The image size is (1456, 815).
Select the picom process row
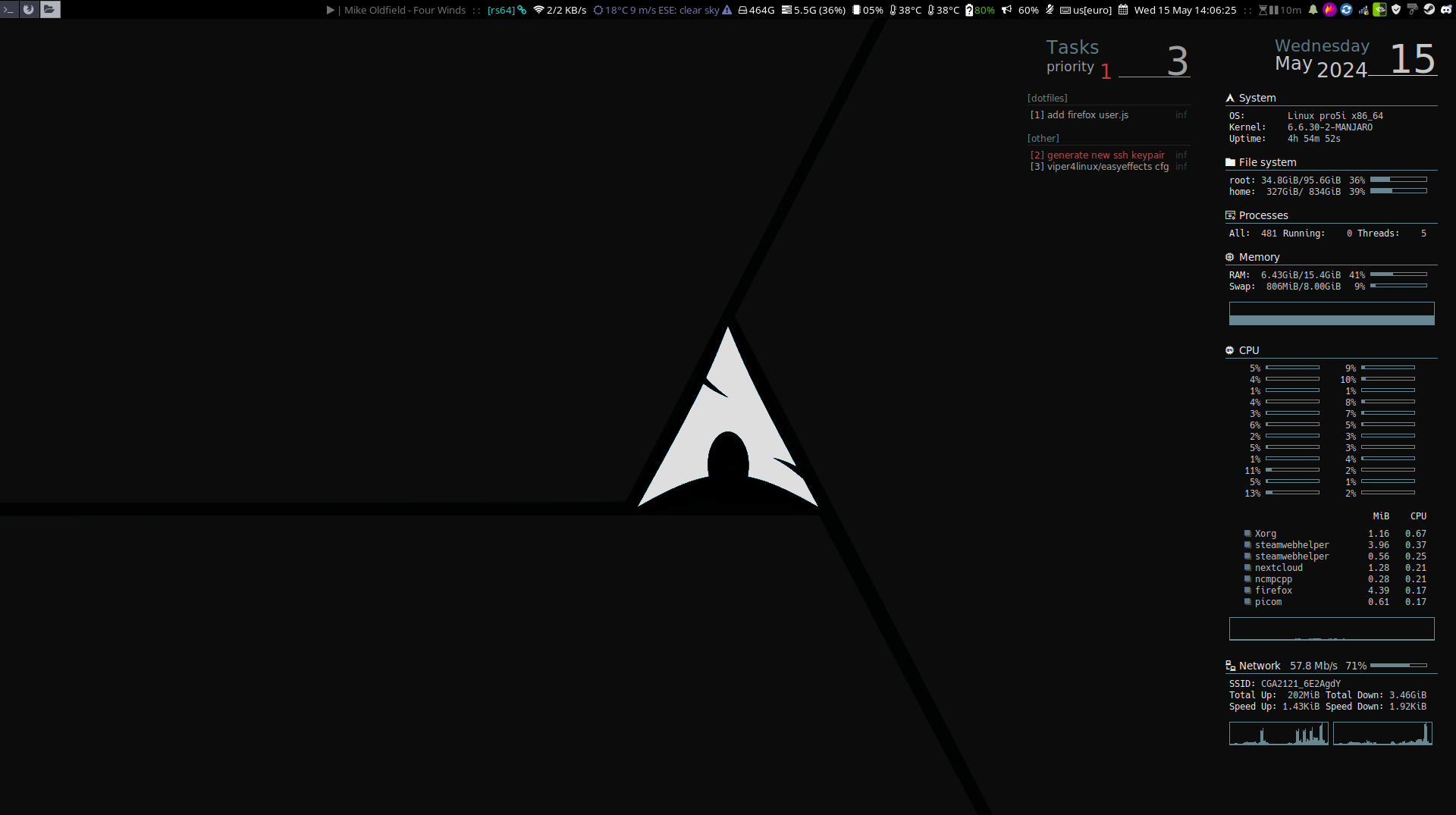pyautogui.click(x=1335, y=602)
